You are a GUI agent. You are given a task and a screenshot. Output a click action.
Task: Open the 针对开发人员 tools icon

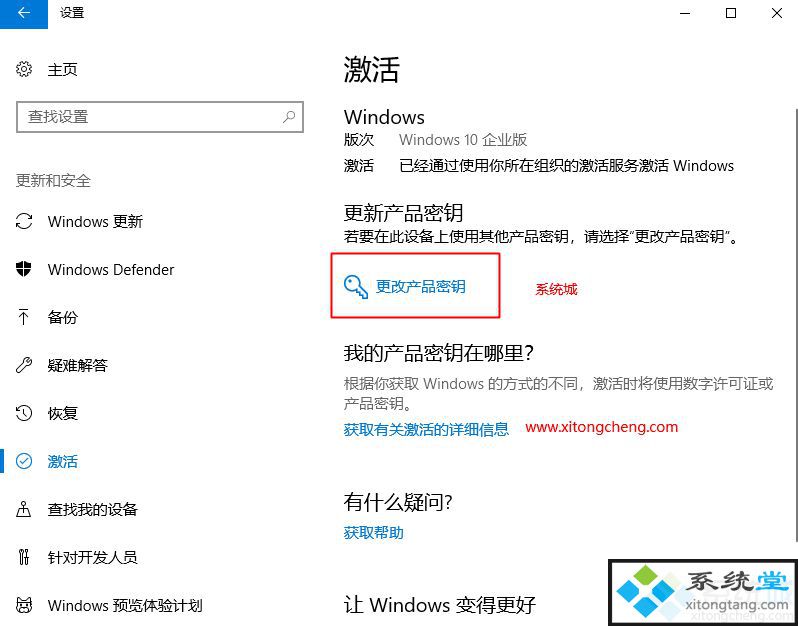[23, 557]
